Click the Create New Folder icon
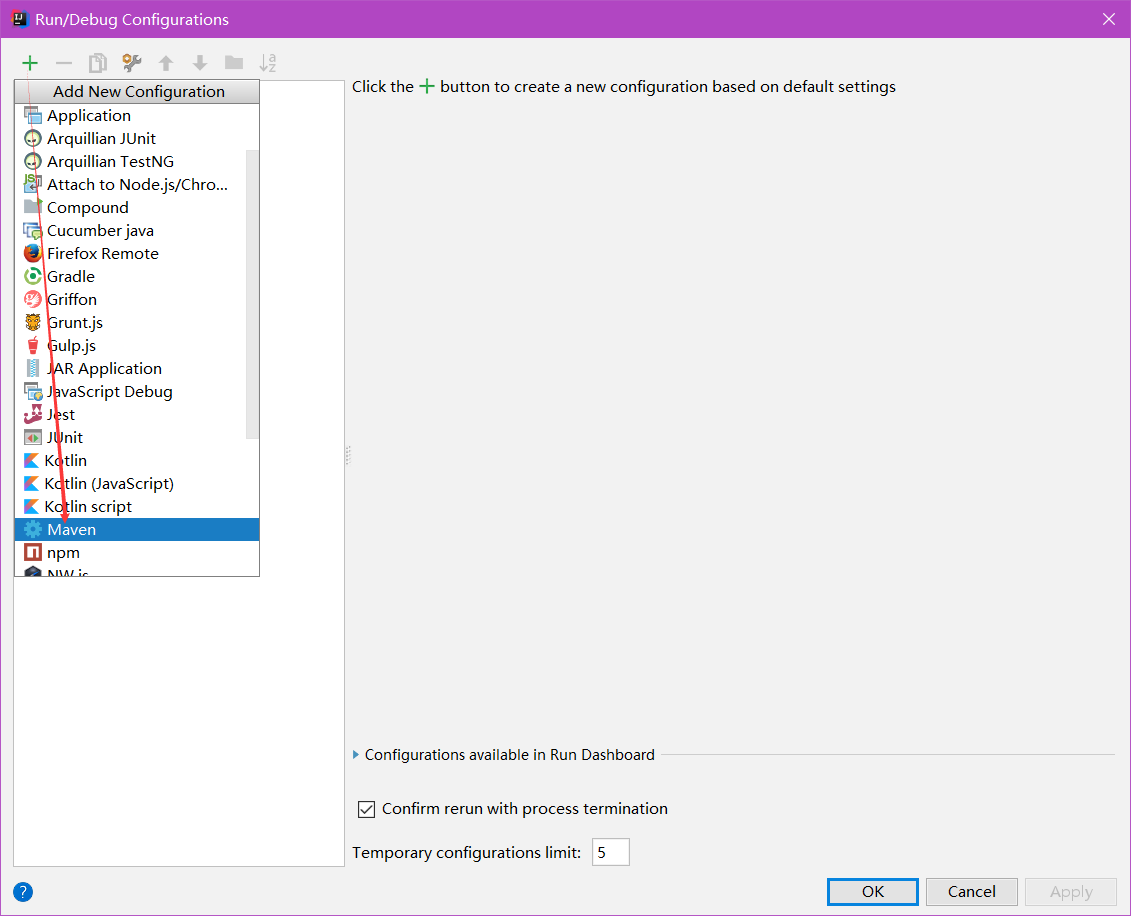 [234, 63]
